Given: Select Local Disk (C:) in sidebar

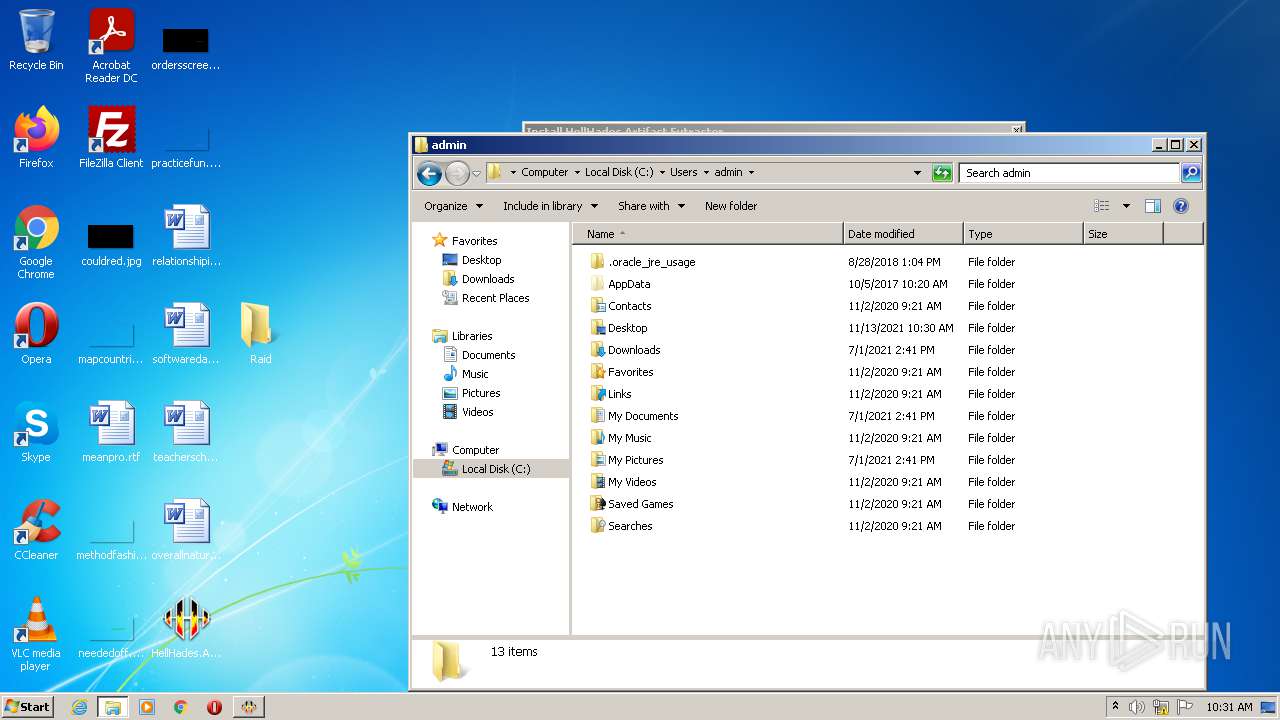Looking at the screenshot, I should pos(491,469).
